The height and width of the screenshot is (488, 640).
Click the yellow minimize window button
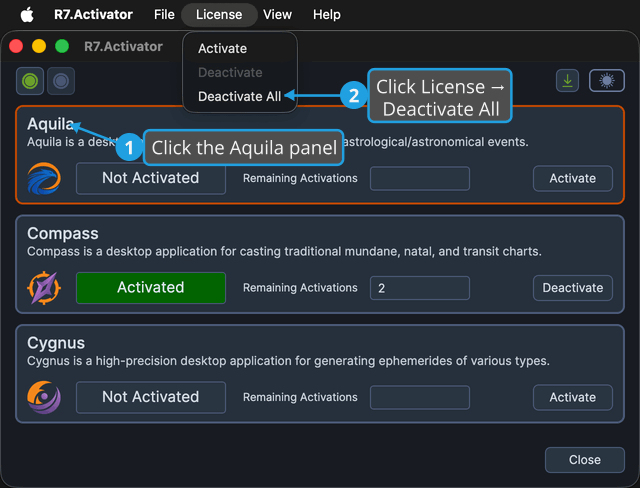pos(39,46)
